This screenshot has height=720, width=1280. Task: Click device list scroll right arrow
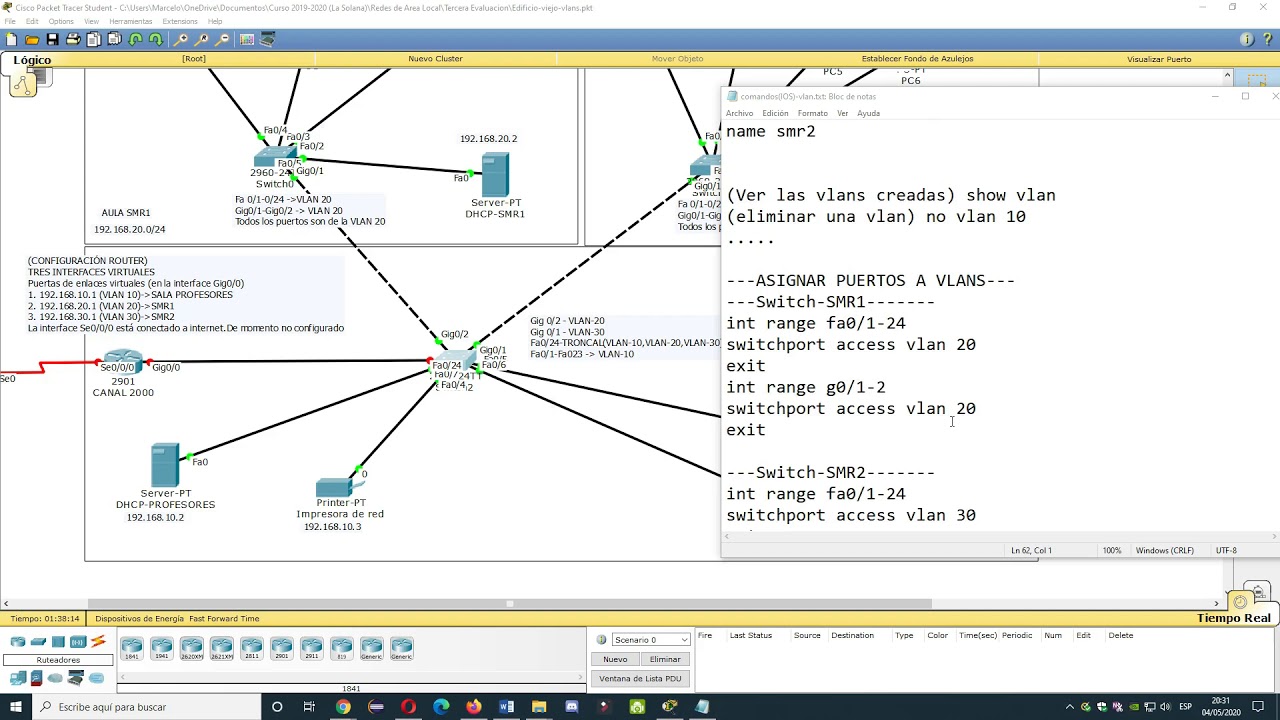(582, 677)
